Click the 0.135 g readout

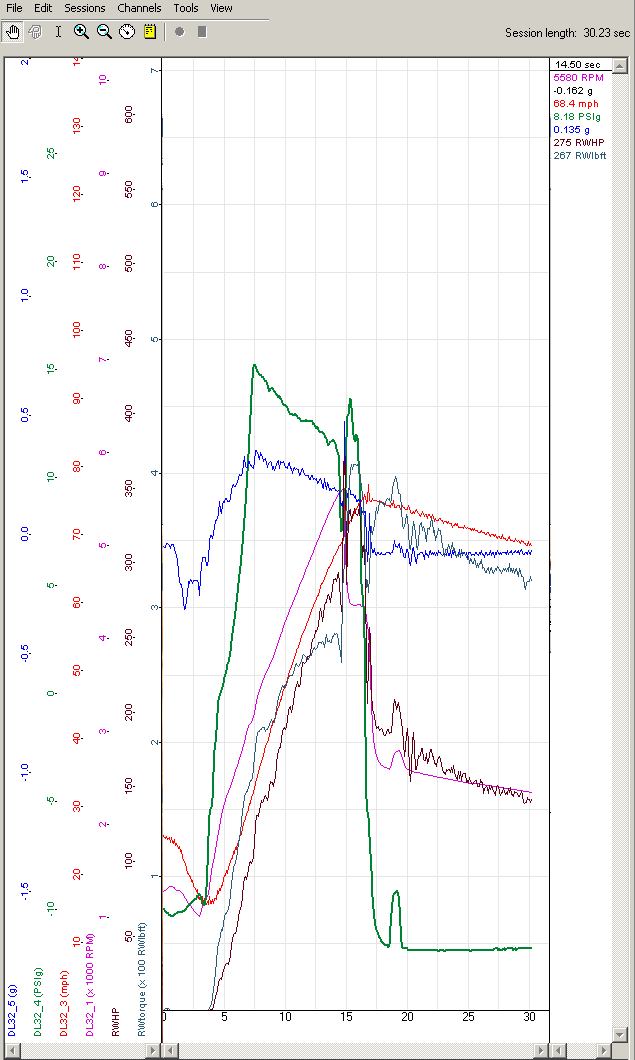coord(569,130)
